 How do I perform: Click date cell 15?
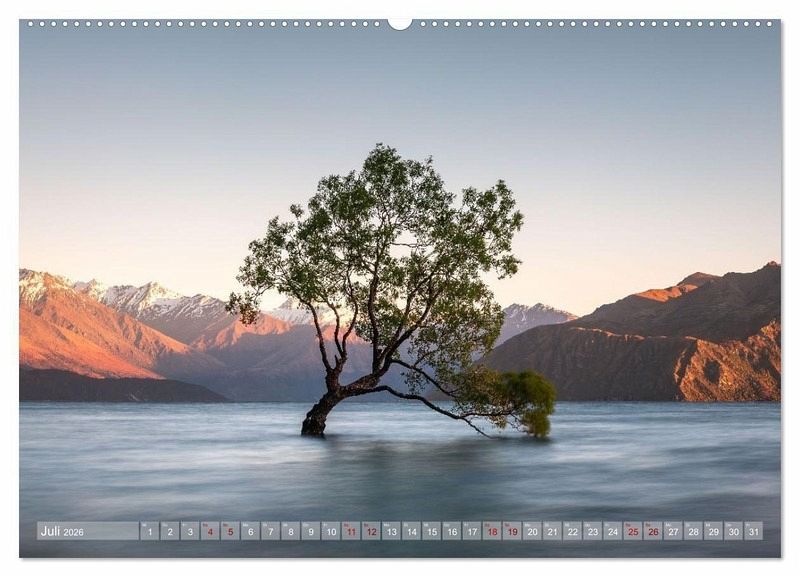click(432, 531)
